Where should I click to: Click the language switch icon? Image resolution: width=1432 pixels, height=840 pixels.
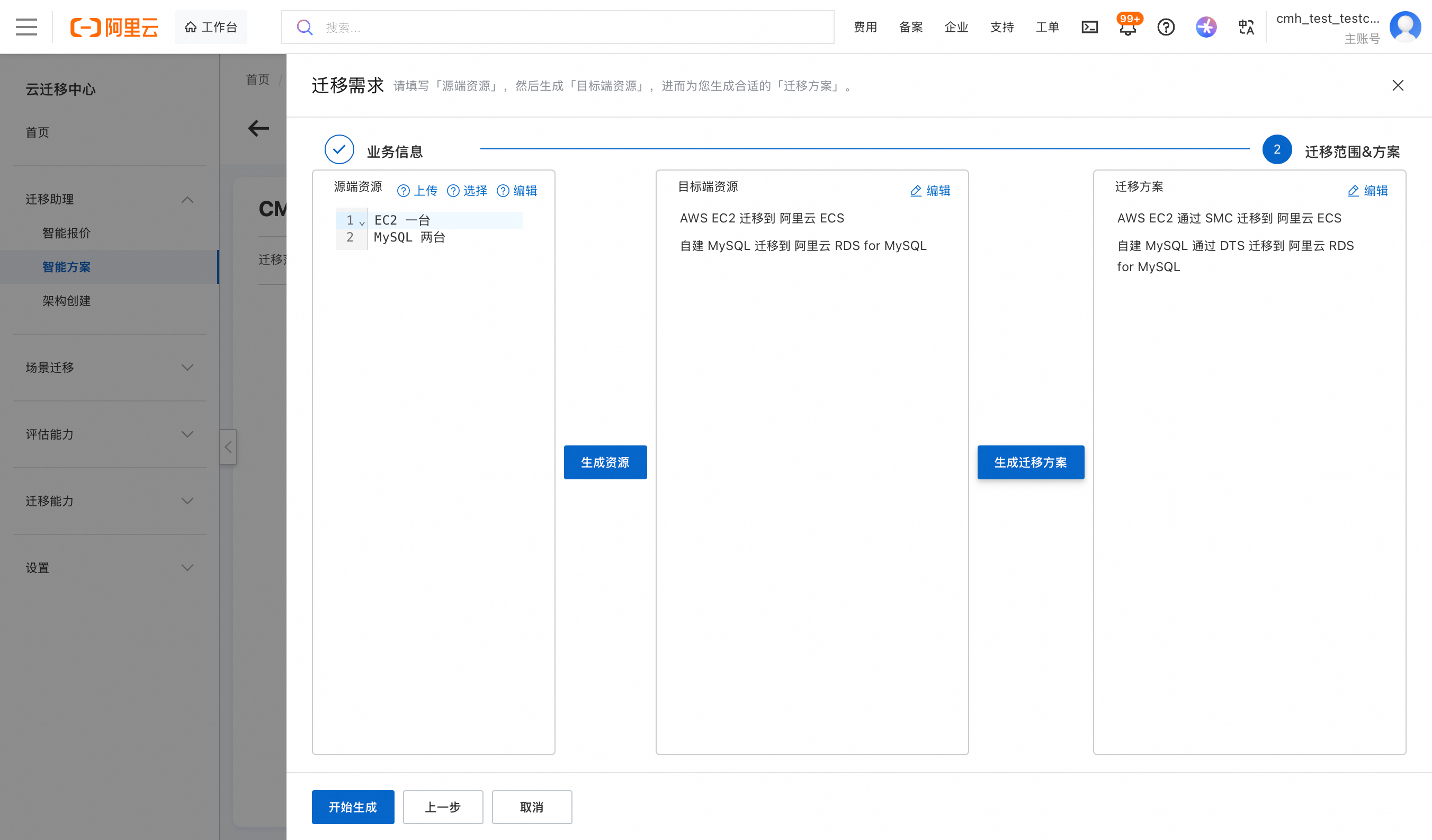pyautogui.click(x=1246, y=26)
